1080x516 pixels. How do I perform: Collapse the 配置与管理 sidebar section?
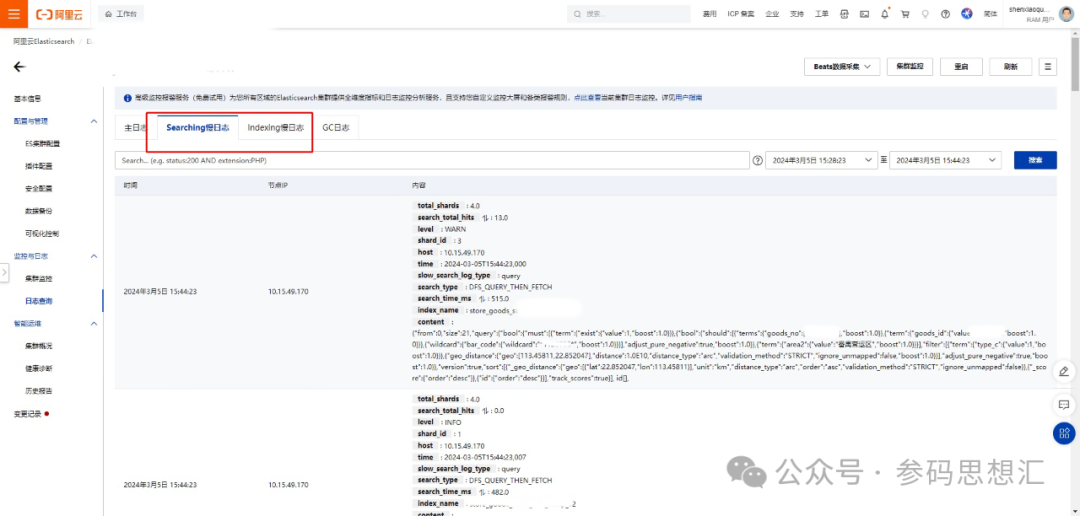click(94, 121)
